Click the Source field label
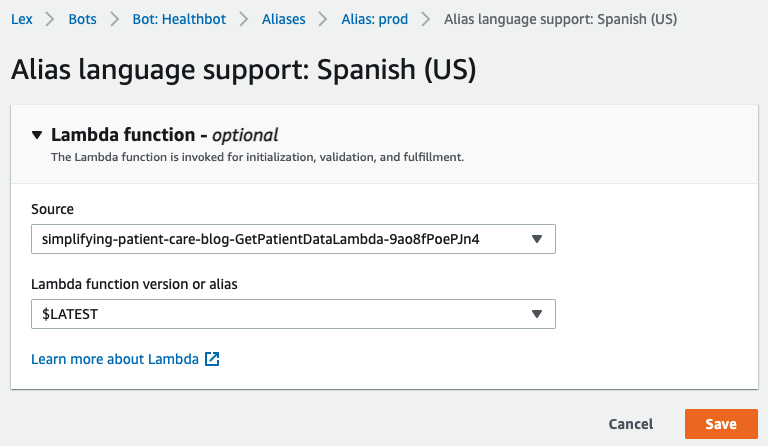 [52, 209]
